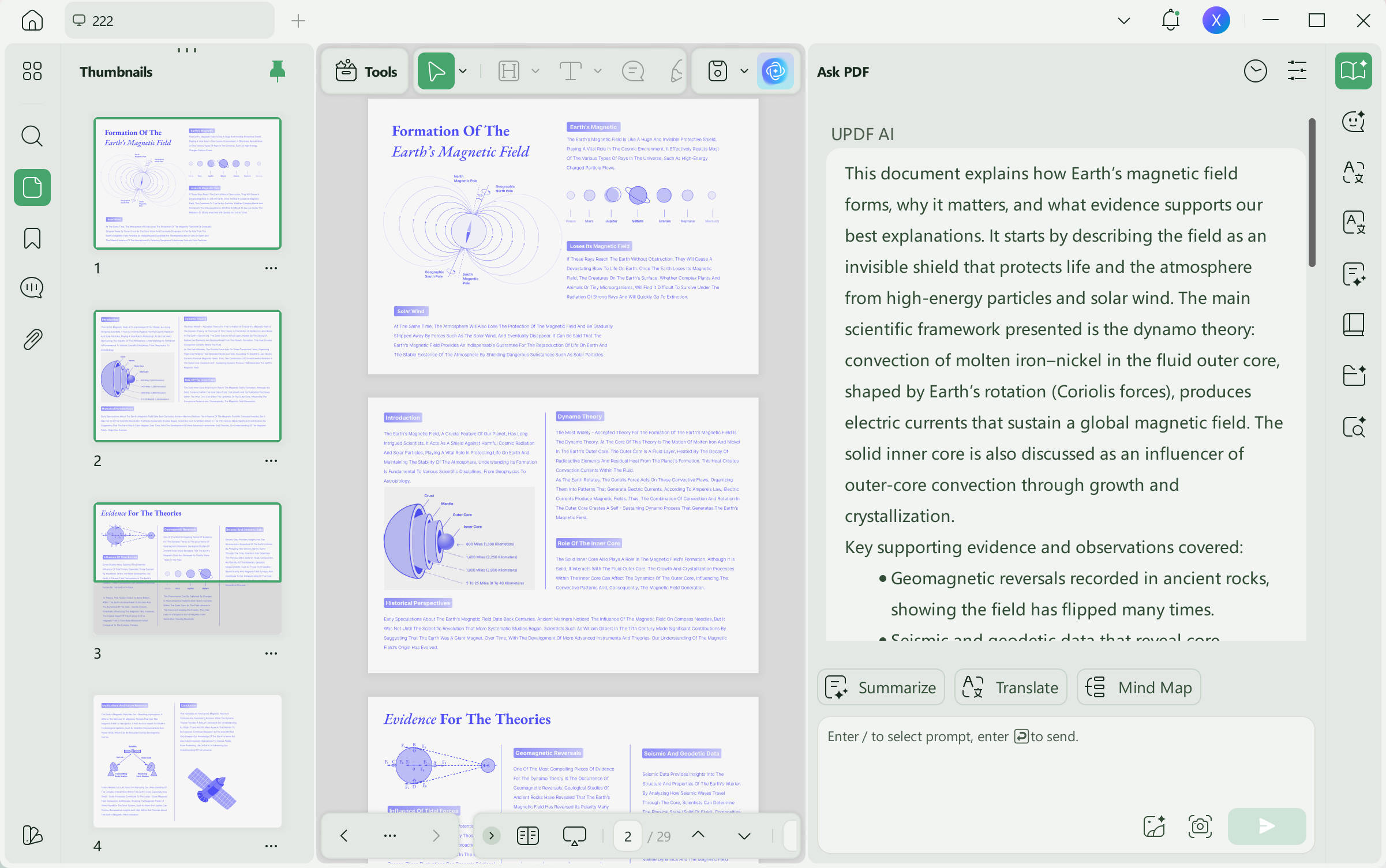Open the Tools menu
This screenshot has width=1386, height=868.
366,72
